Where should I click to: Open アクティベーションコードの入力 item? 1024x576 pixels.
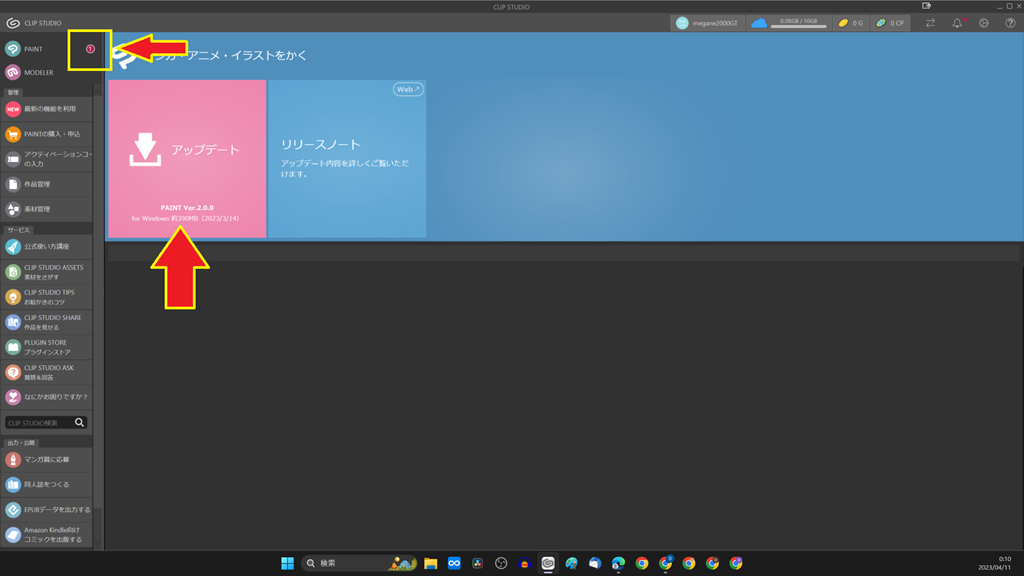[46, 159]
